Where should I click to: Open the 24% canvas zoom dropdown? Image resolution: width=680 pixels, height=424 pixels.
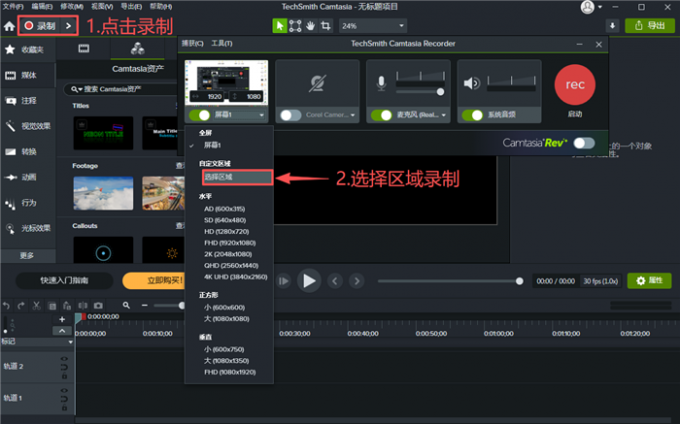[x=372, y=26]
